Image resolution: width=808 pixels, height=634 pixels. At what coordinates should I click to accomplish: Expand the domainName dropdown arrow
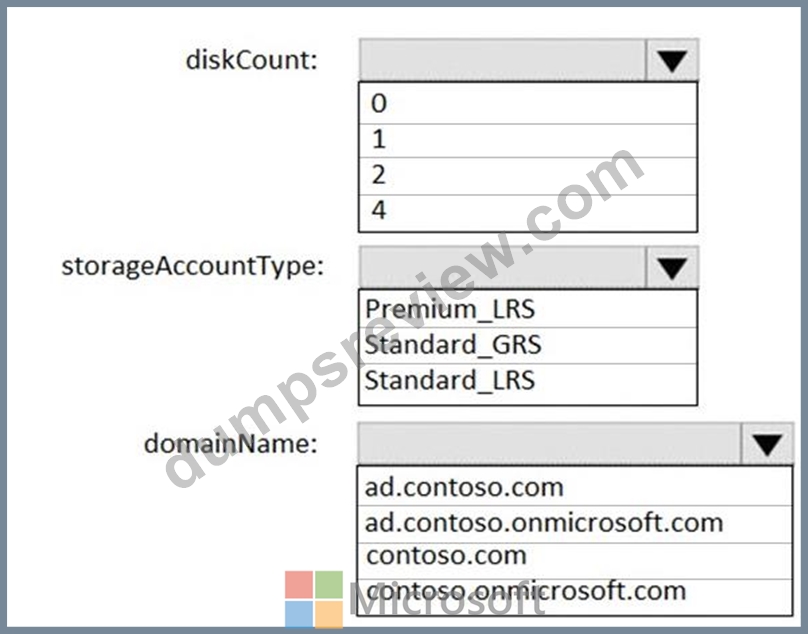[767, 444]
